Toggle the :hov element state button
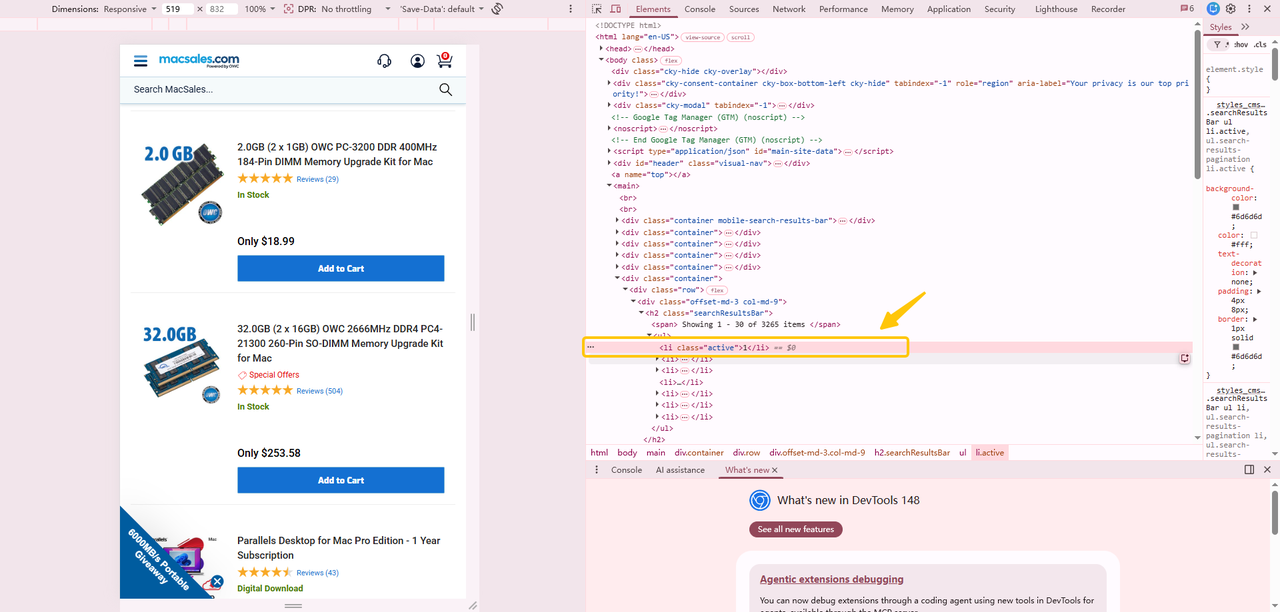The width and height of the screenshot is (1280, 612). click(1241, 45)
